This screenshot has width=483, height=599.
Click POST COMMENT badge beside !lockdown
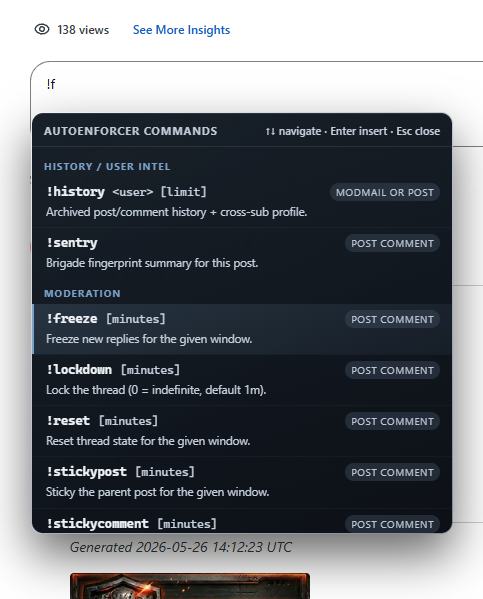coord(392,371)
